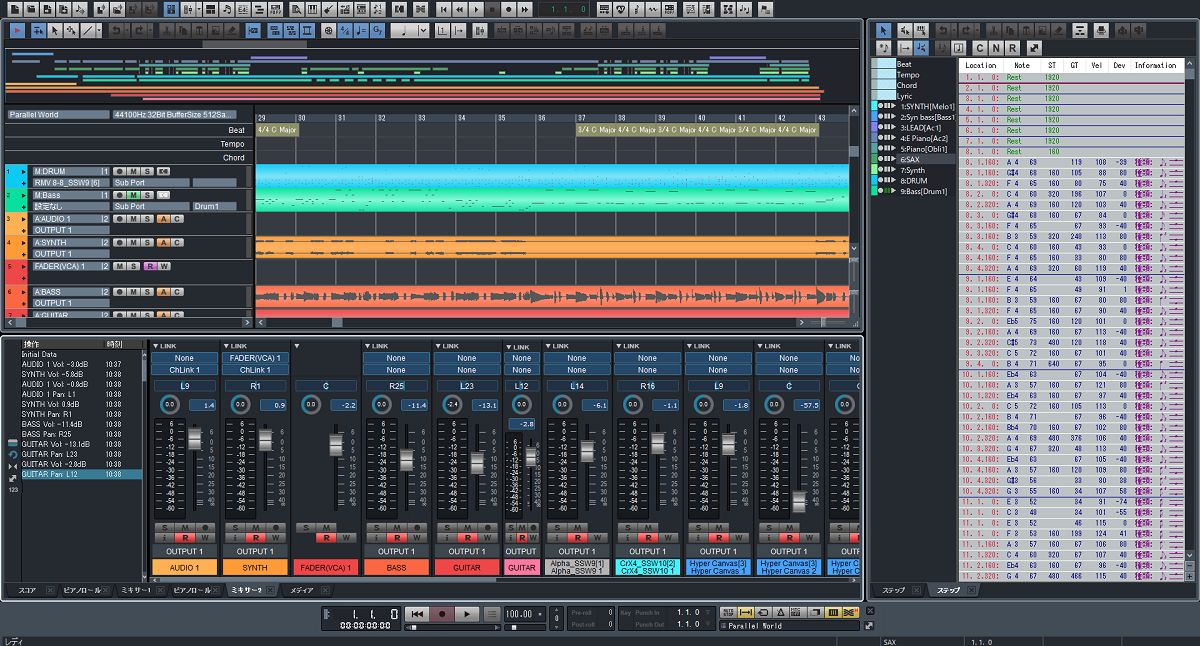
Task: Solo the red GUITAR mixer channel
Action: tap(447, 528)
